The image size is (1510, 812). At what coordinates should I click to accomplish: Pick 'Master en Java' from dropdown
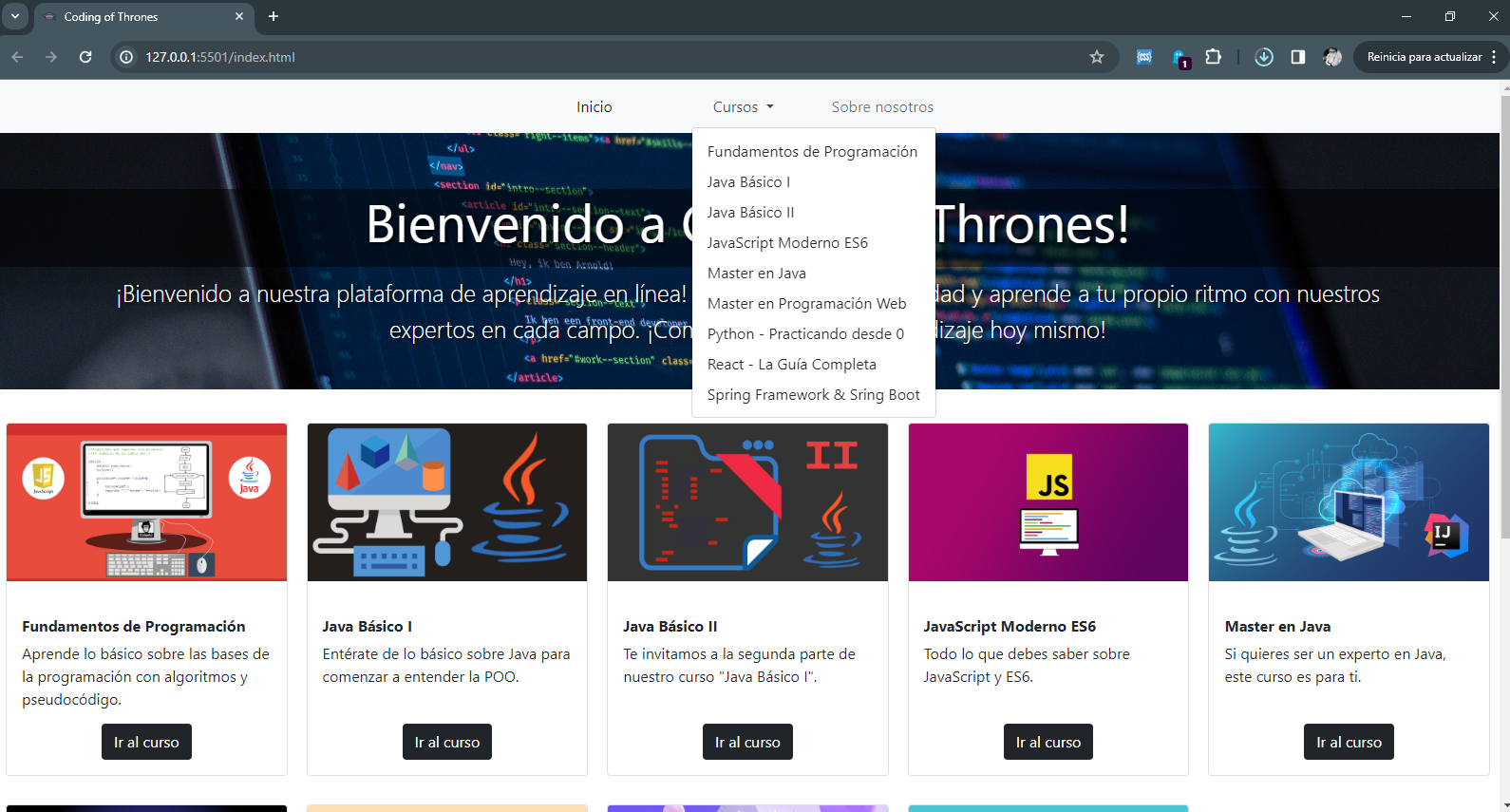click(x=814, y=274)
